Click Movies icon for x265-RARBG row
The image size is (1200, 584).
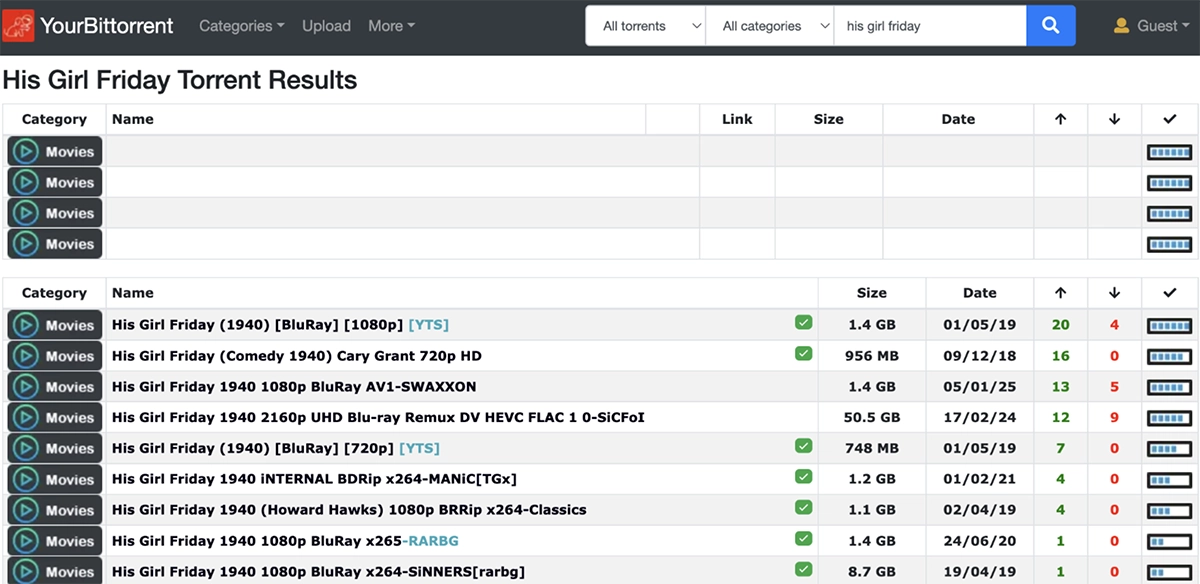click(x=55, y=542)
